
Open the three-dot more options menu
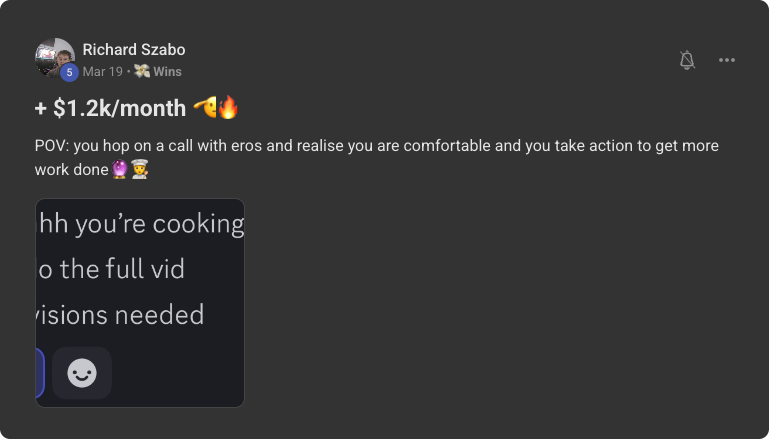pyautogui.click(x=727, y=60)
